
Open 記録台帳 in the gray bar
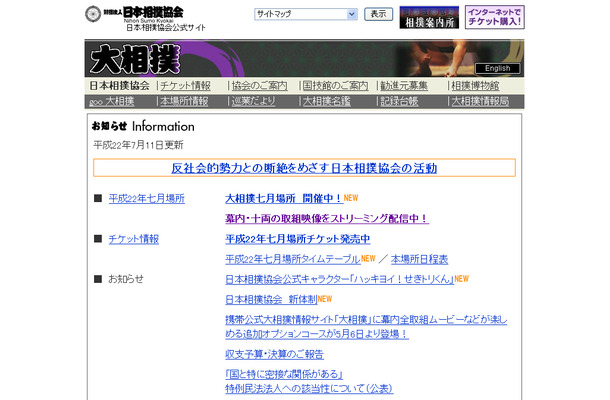coord(399,102)
